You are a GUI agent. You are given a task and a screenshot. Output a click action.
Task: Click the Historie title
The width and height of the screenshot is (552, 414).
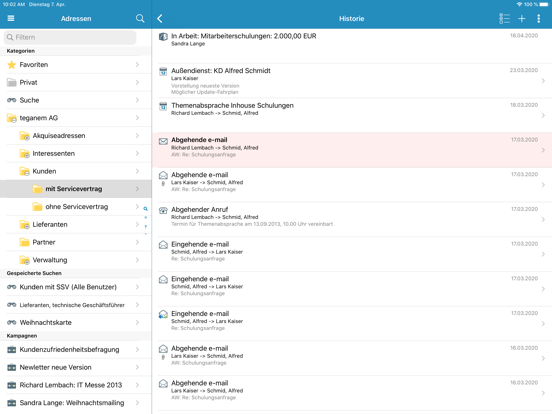tap(352, 19)
